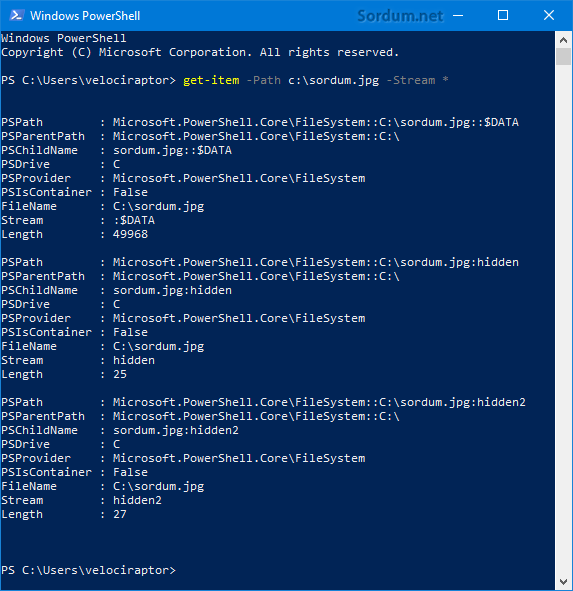The image size is (573, 591).
Task: Click the Length value '25'
Action: (120, 374)
